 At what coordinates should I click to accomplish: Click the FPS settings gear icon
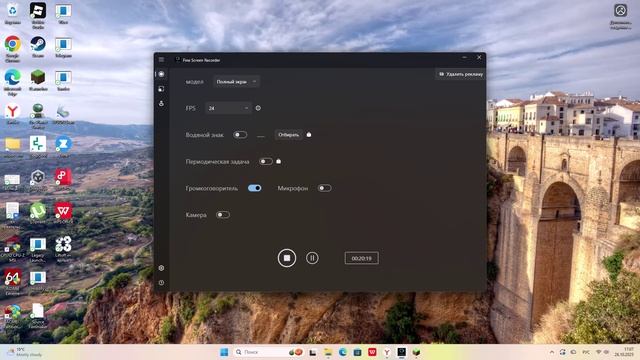258,108
